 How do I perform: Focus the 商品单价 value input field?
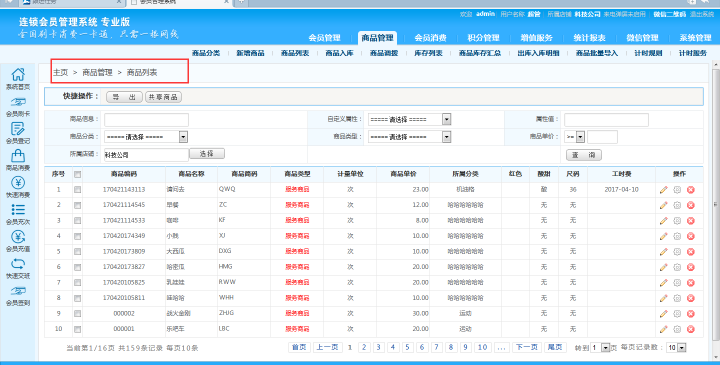(x=602, y=137)
